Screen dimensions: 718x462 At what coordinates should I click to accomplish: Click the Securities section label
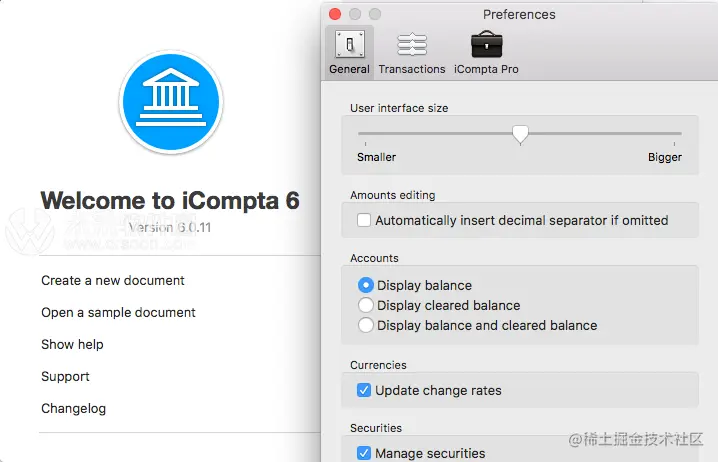tap(376, 428)
